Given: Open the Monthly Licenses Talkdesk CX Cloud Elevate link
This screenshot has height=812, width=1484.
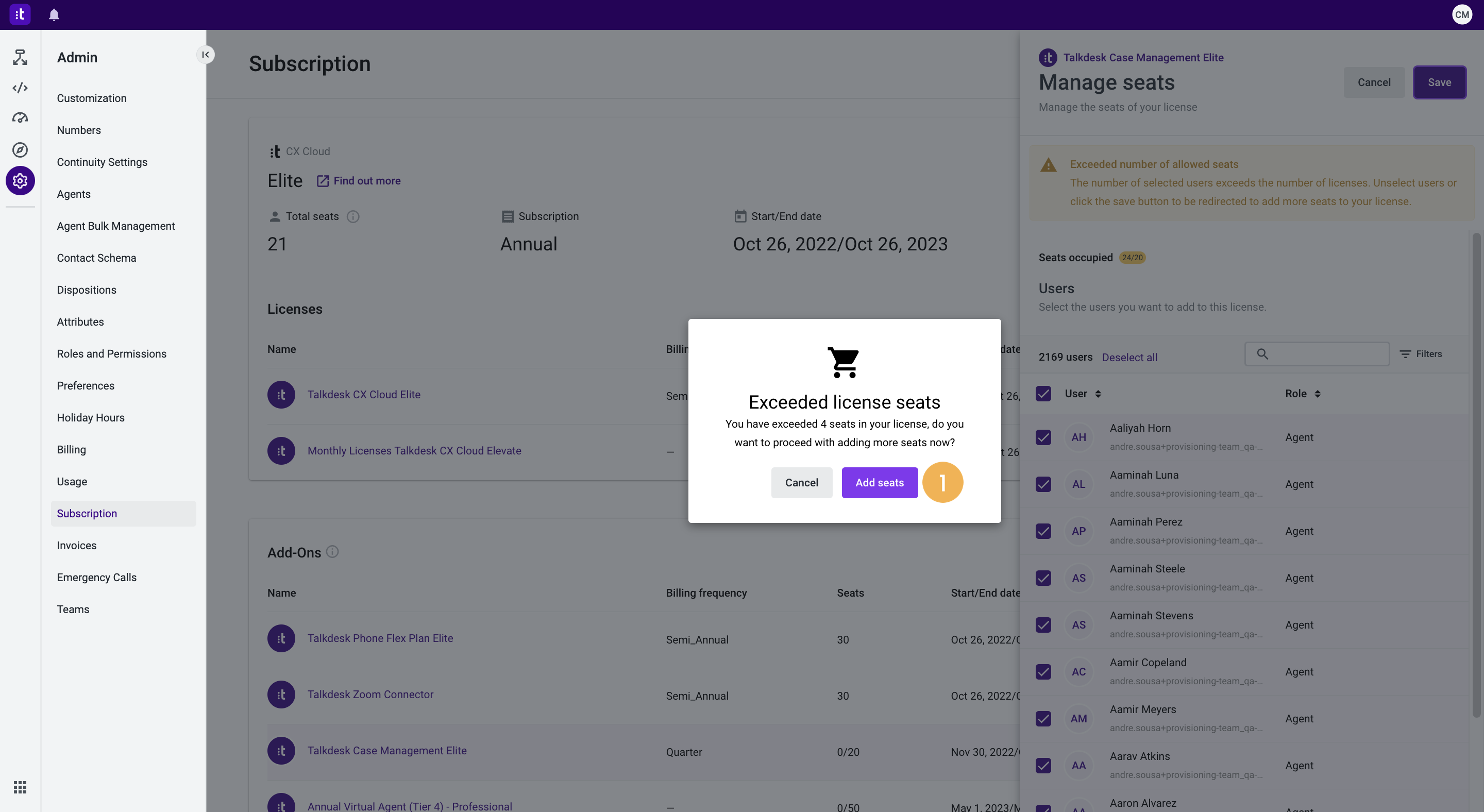Looking at the screenshot, I should (x=414, y=451).
